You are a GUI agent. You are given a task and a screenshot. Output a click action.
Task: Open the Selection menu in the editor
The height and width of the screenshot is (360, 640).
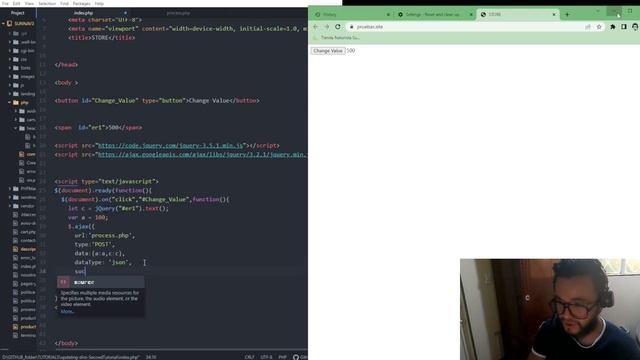(x=47, y=3)
